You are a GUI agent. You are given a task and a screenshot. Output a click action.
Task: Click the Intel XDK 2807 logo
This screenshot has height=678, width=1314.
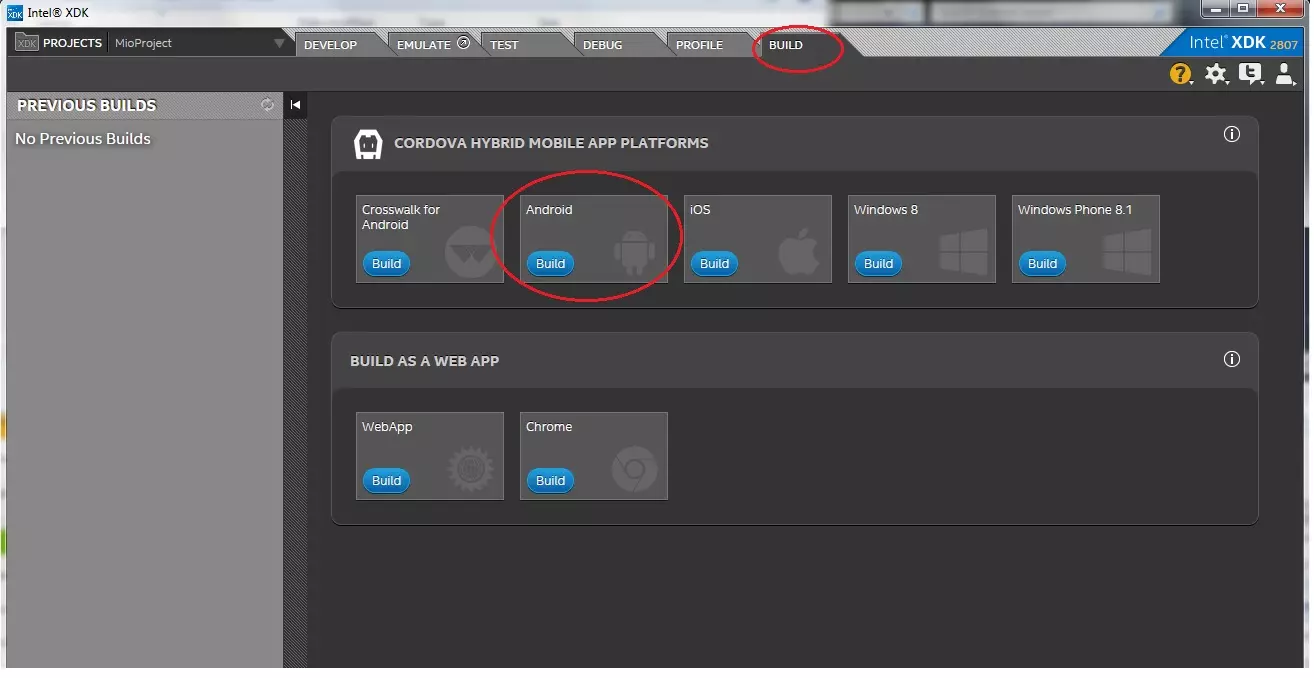click(1243, 43)
